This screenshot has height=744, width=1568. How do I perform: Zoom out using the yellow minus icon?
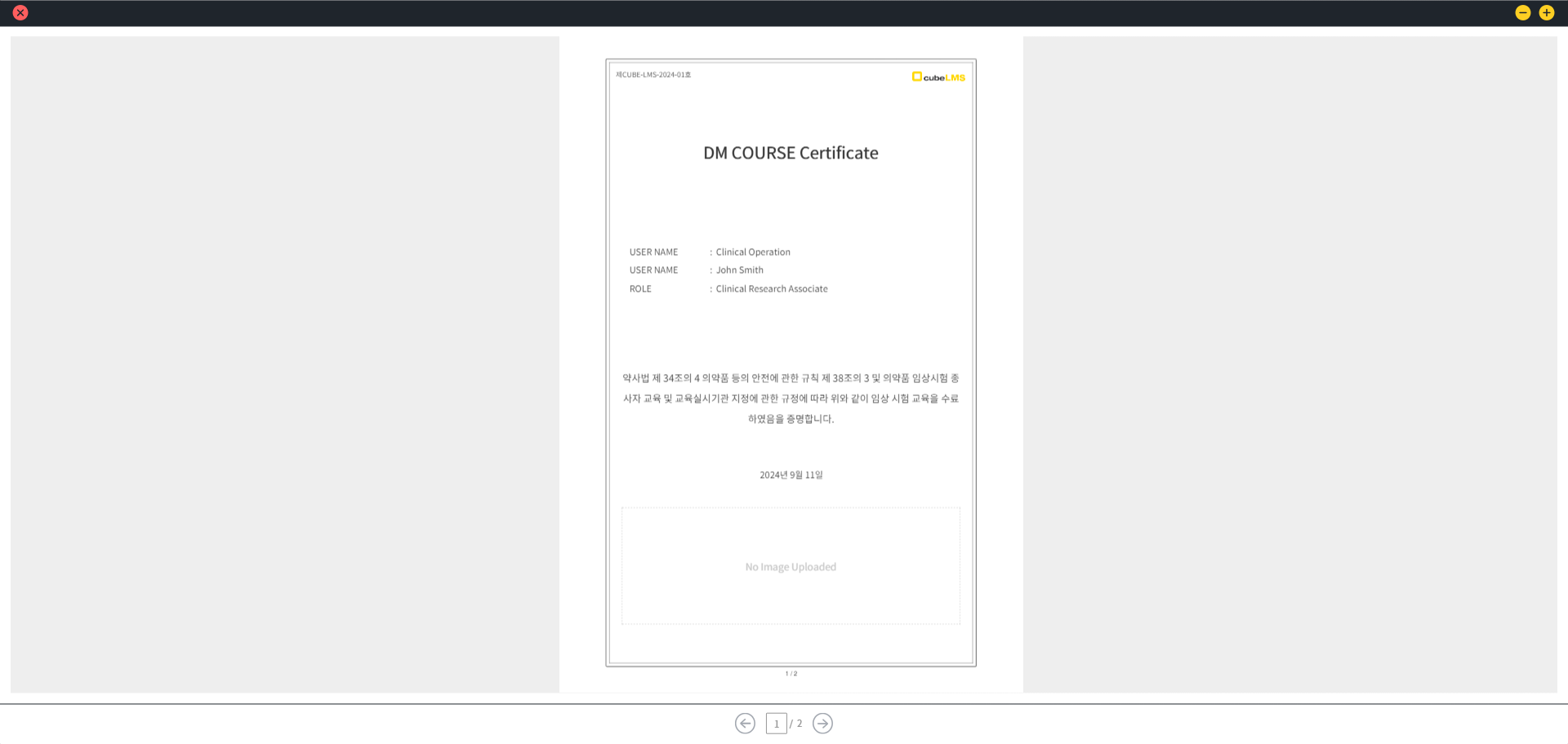1522,13
